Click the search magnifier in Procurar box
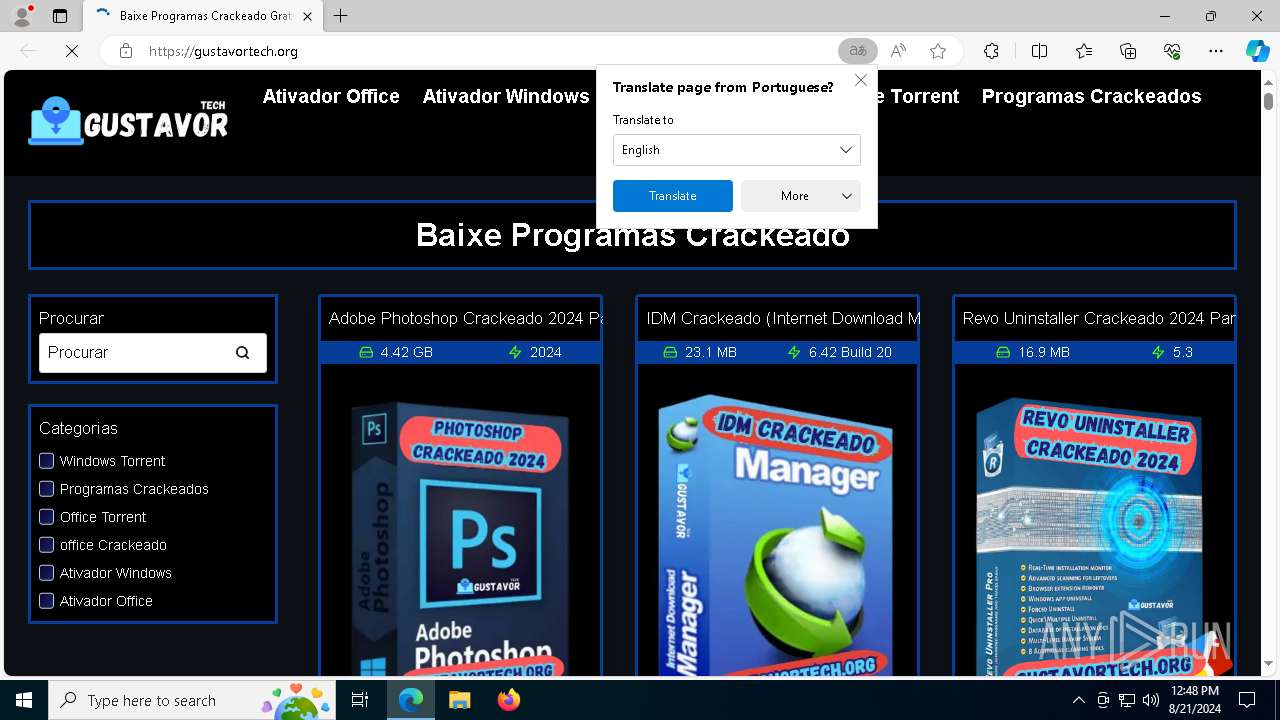The width and height of the screenshot is (1280, 720). (242, 352)
